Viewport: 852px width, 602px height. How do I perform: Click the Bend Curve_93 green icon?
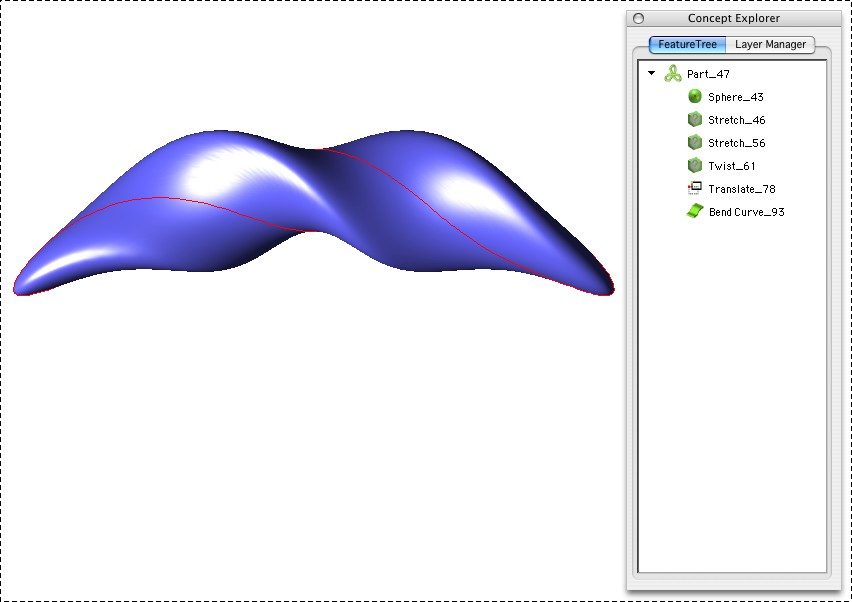pos(695,212)
